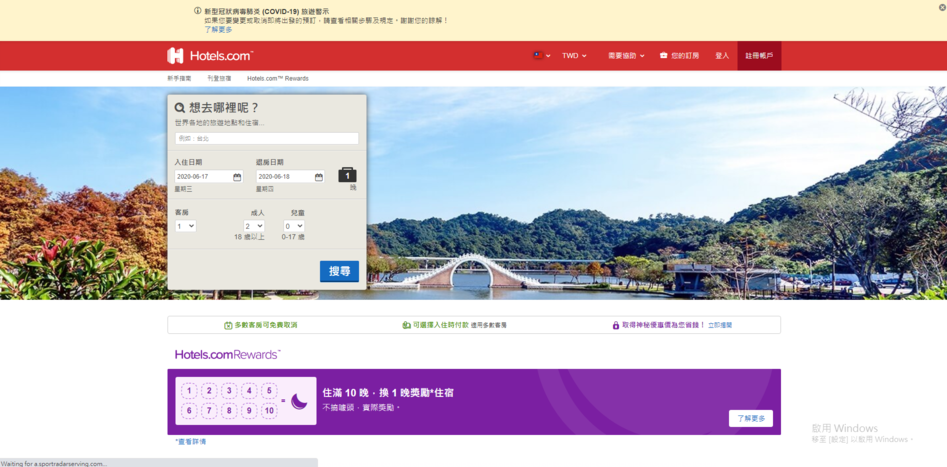Open 您的訂房 bookings link

click(679, 56)
